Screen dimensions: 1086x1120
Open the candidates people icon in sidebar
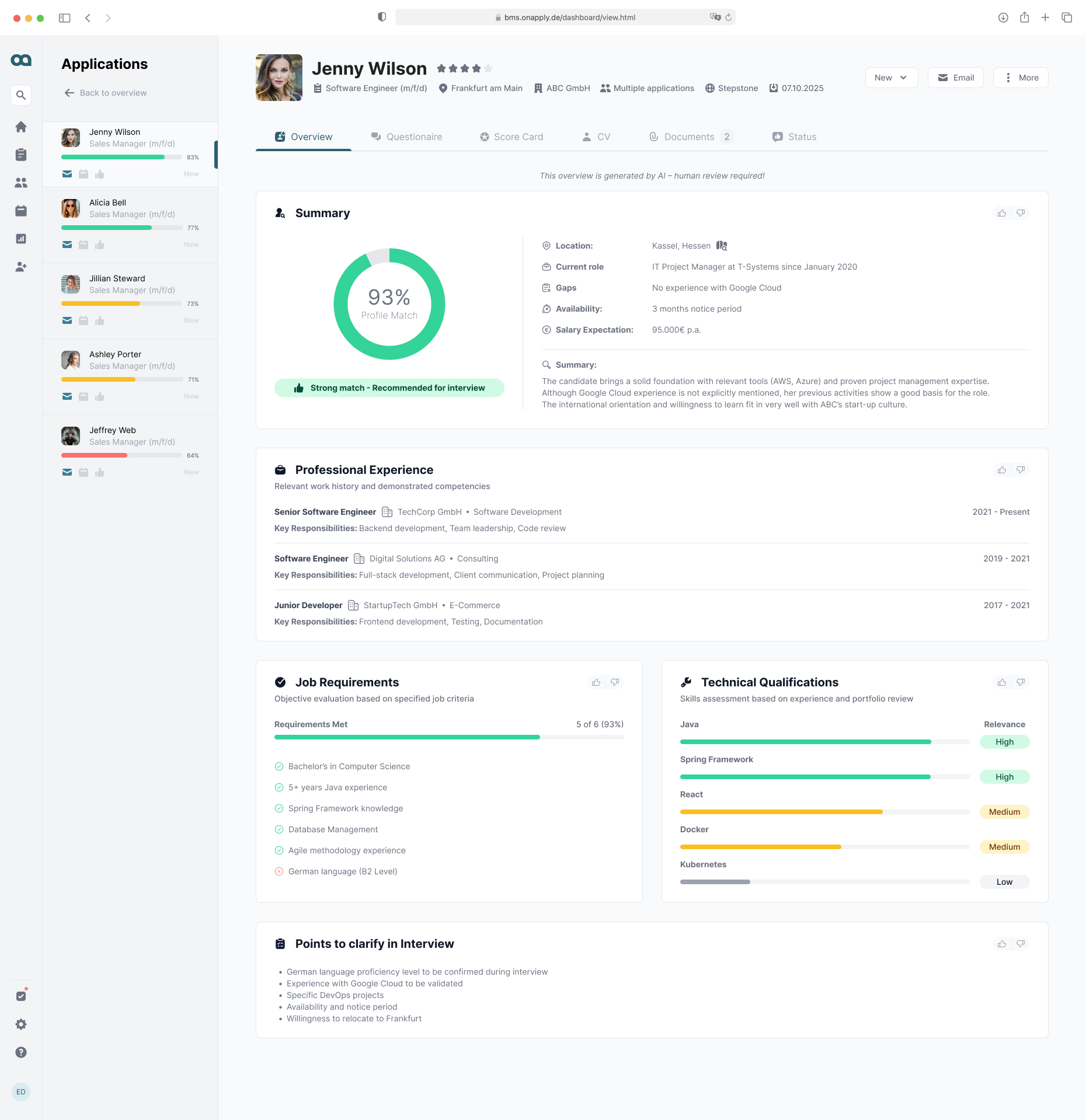[21, 183]
